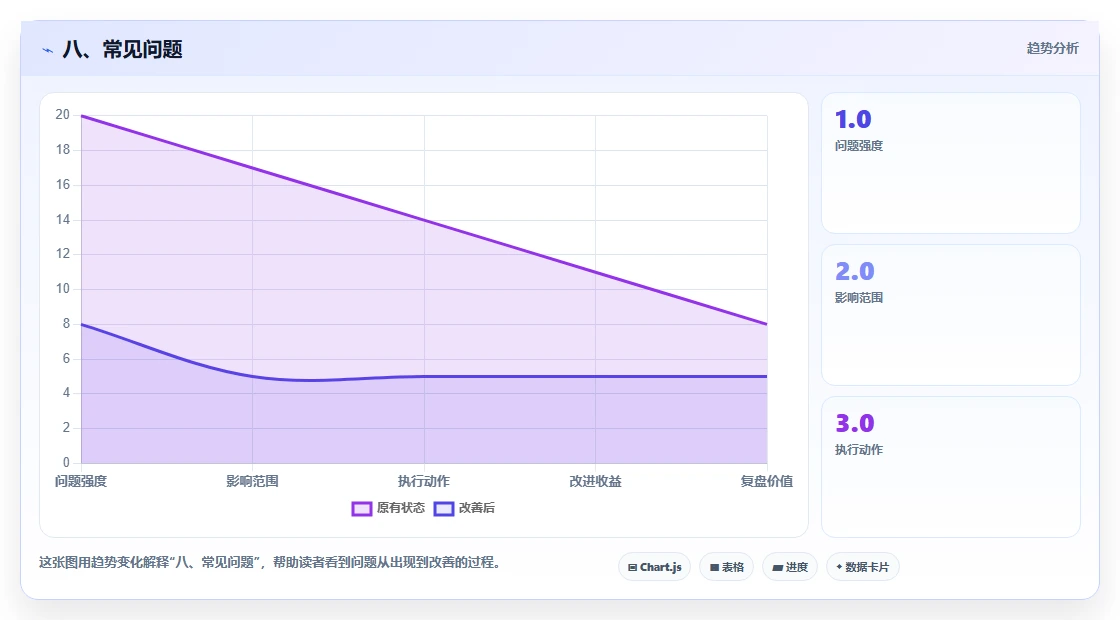Image resolution: width=1120 pixels, height=620 pixels.
Task: Click the y-axis value 10
Action: coord(63,289)
